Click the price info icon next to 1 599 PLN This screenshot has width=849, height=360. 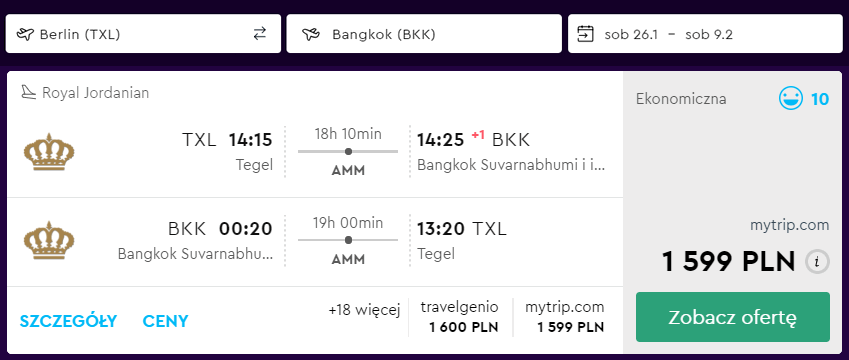point(818,263)
